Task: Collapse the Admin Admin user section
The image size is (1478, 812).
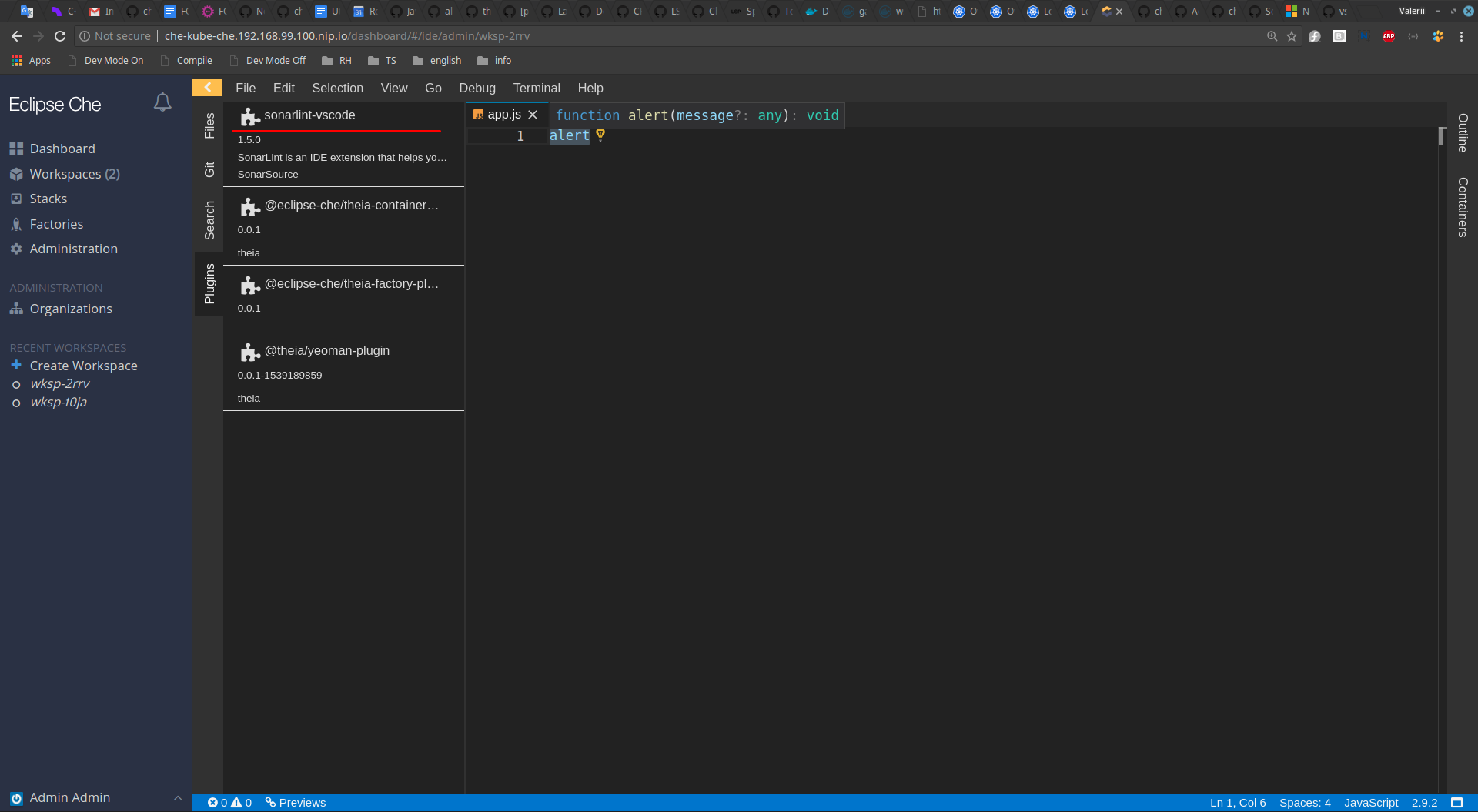Action: 178,797
